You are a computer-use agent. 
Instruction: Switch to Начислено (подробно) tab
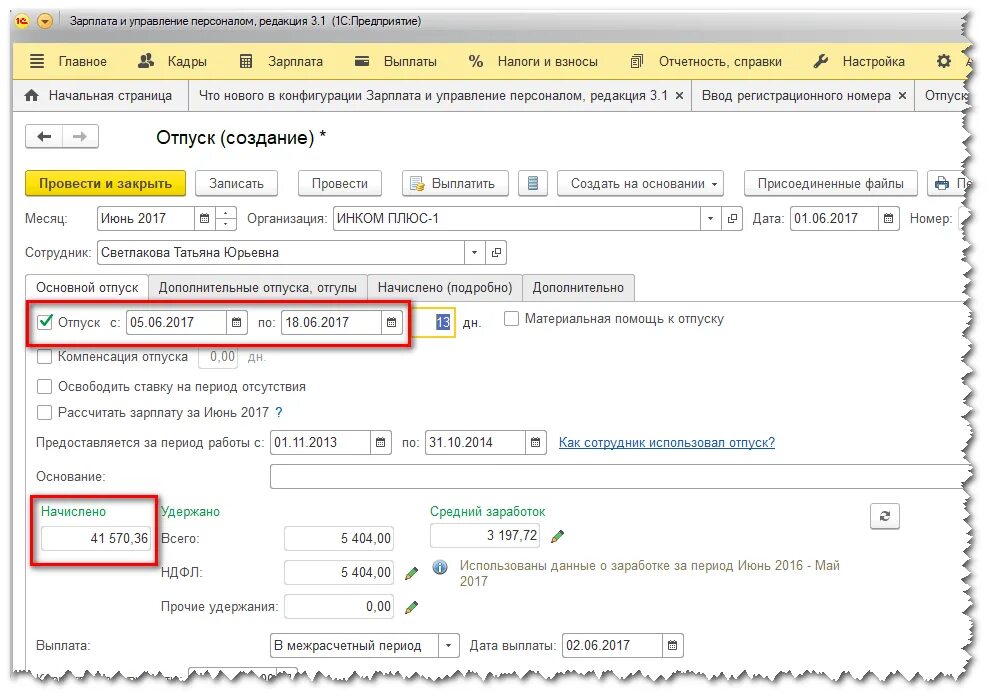pyautogui.click(x=444, y=287)
